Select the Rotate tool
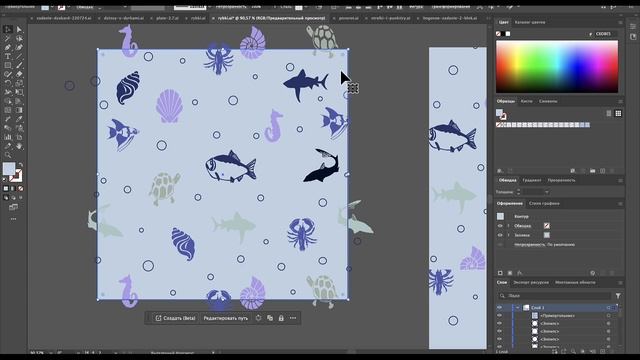The height and width of the screenshot is (360, 640). pos(8,83)
